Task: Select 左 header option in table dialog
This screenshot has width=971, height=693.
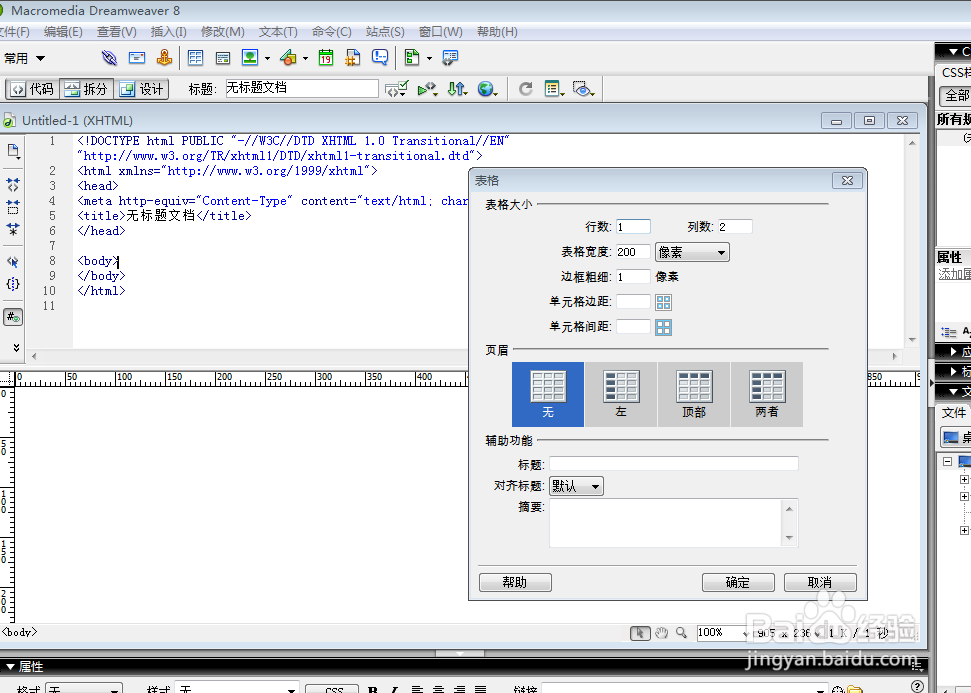Action: [x=620, y=393]
